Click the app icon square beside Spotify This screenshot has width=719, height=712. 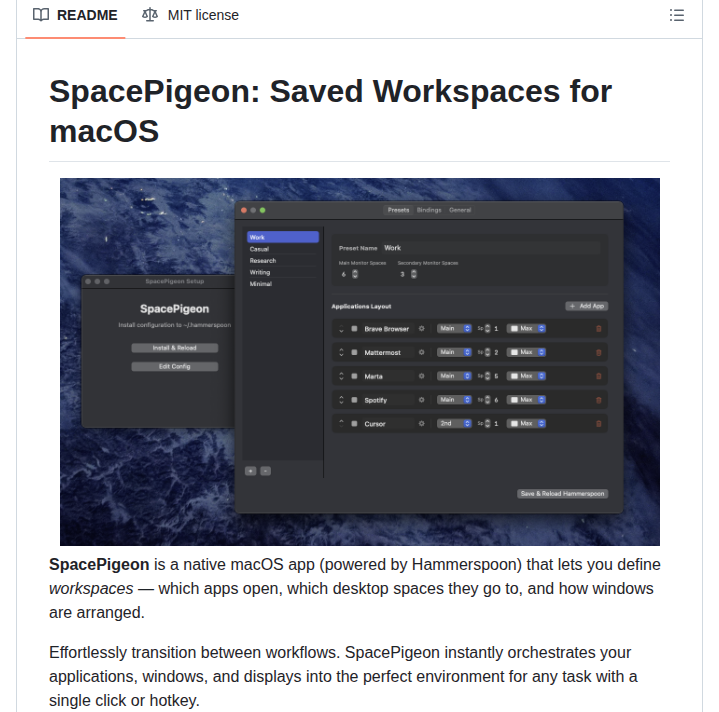(354, 400)
